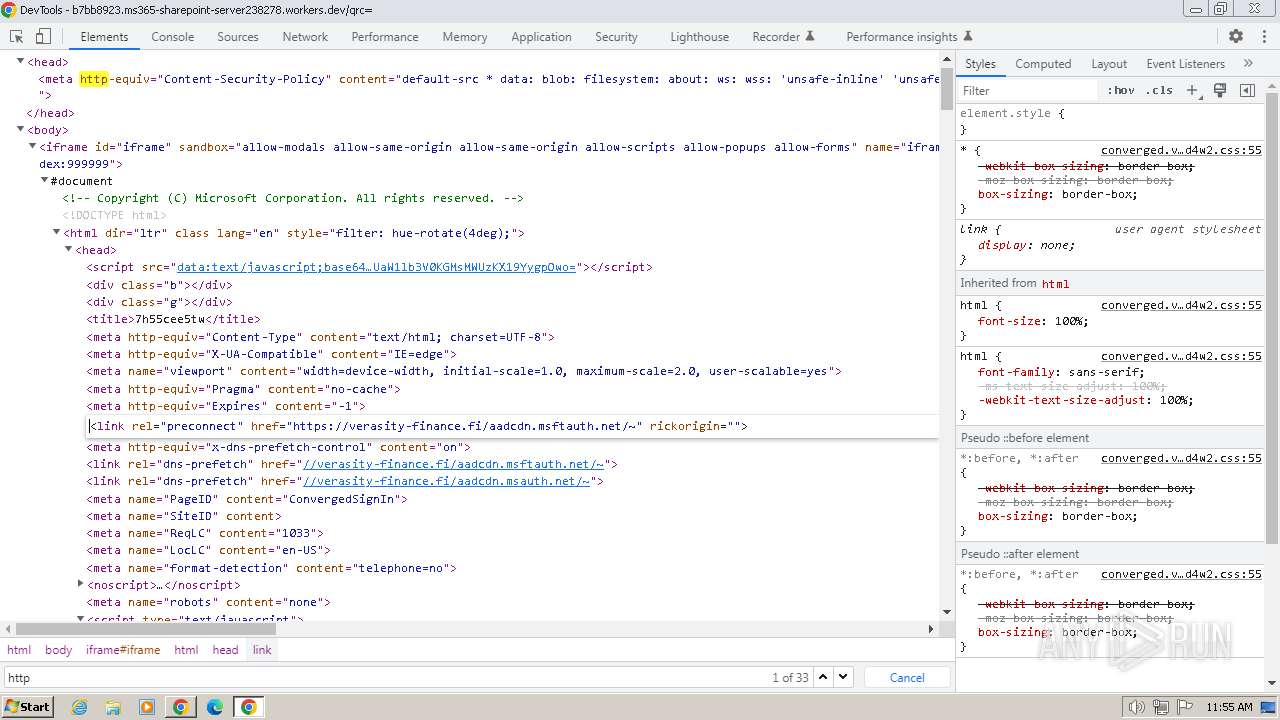Open the Memory tab

pyautogui.click(x=465, y=37)
